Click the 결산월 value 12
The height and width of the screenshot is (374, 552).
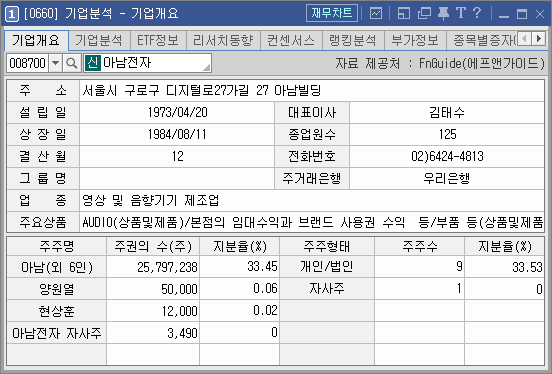click(x=177, y=156)
